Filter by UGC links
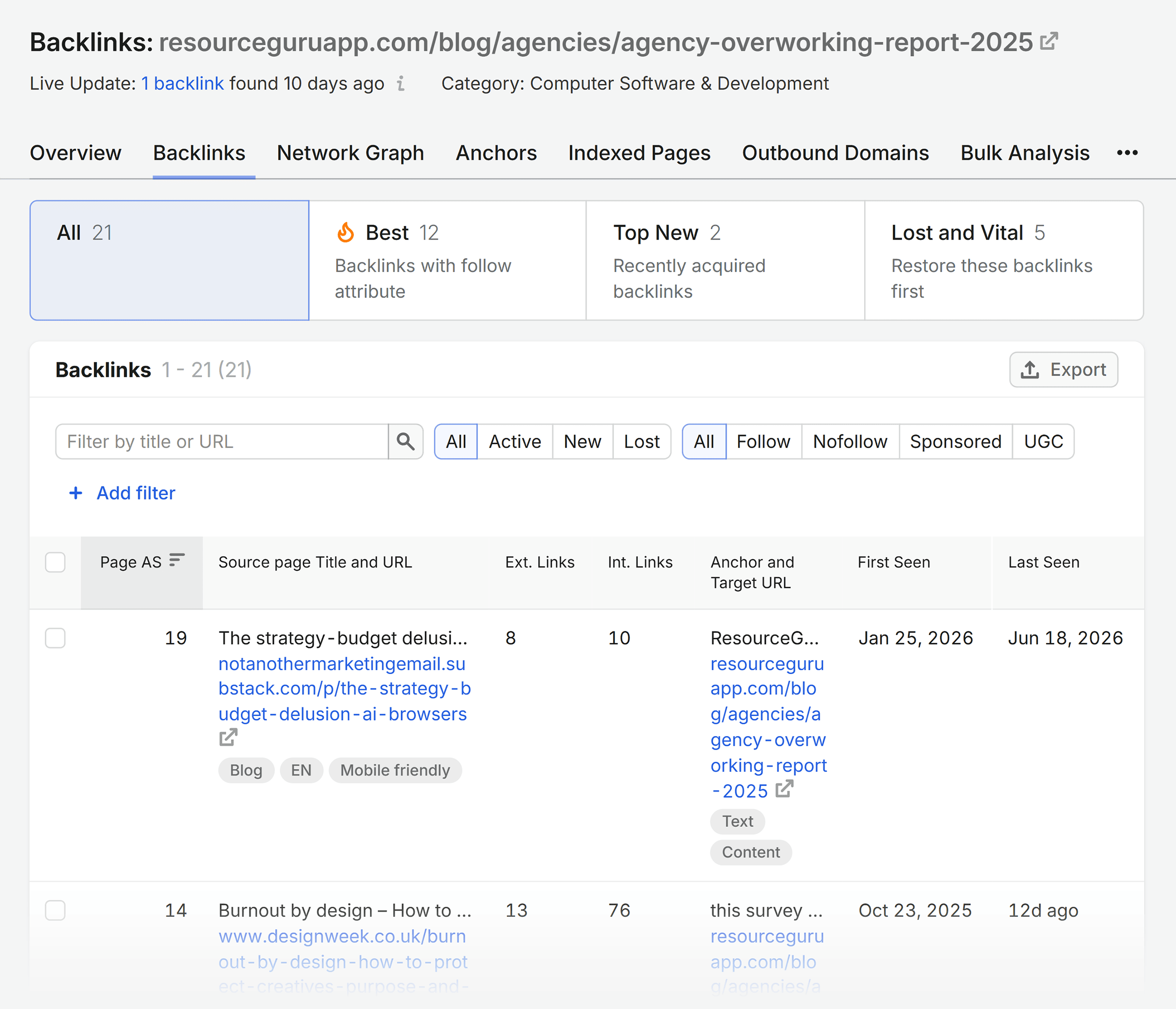Image resolution: width=1176 pixels, height=1009 pixels. [x=1043, y=441]
